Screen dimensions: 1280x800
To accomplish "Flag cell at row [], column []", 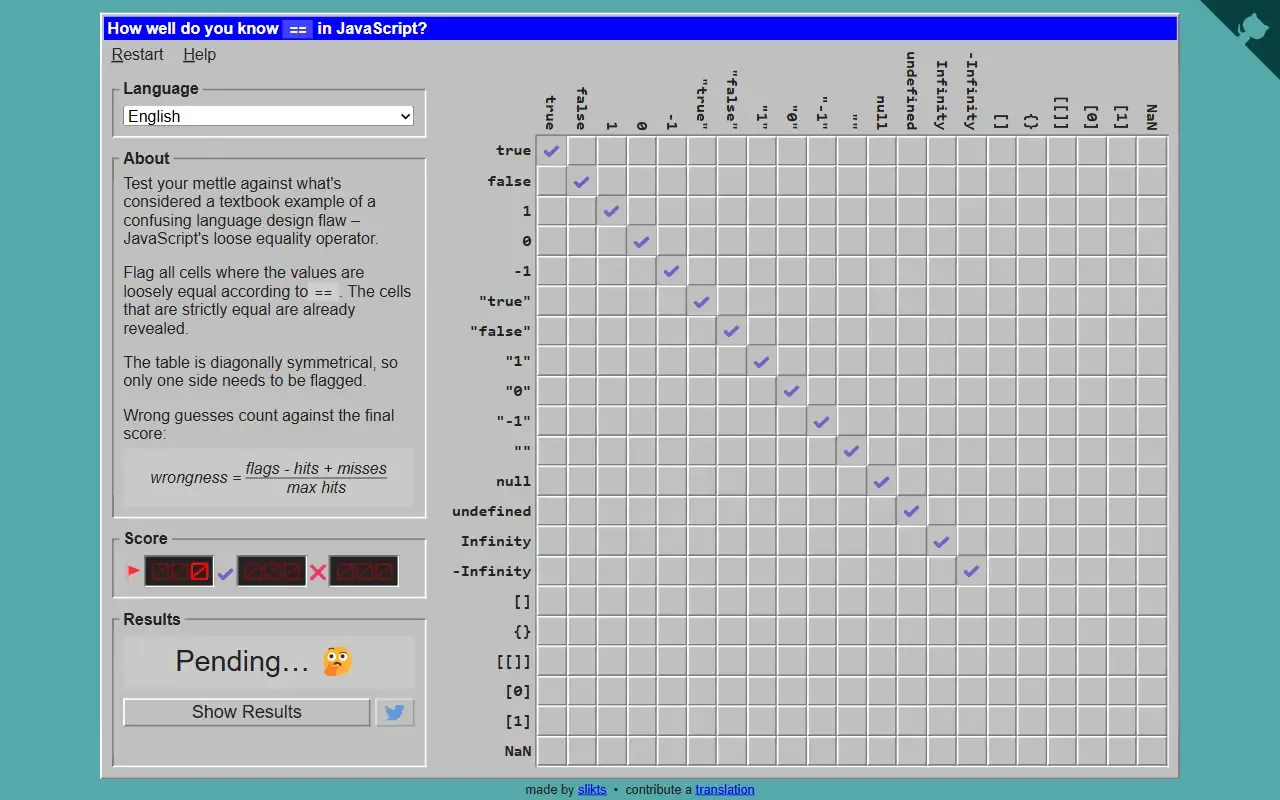I will (1002, 601).
